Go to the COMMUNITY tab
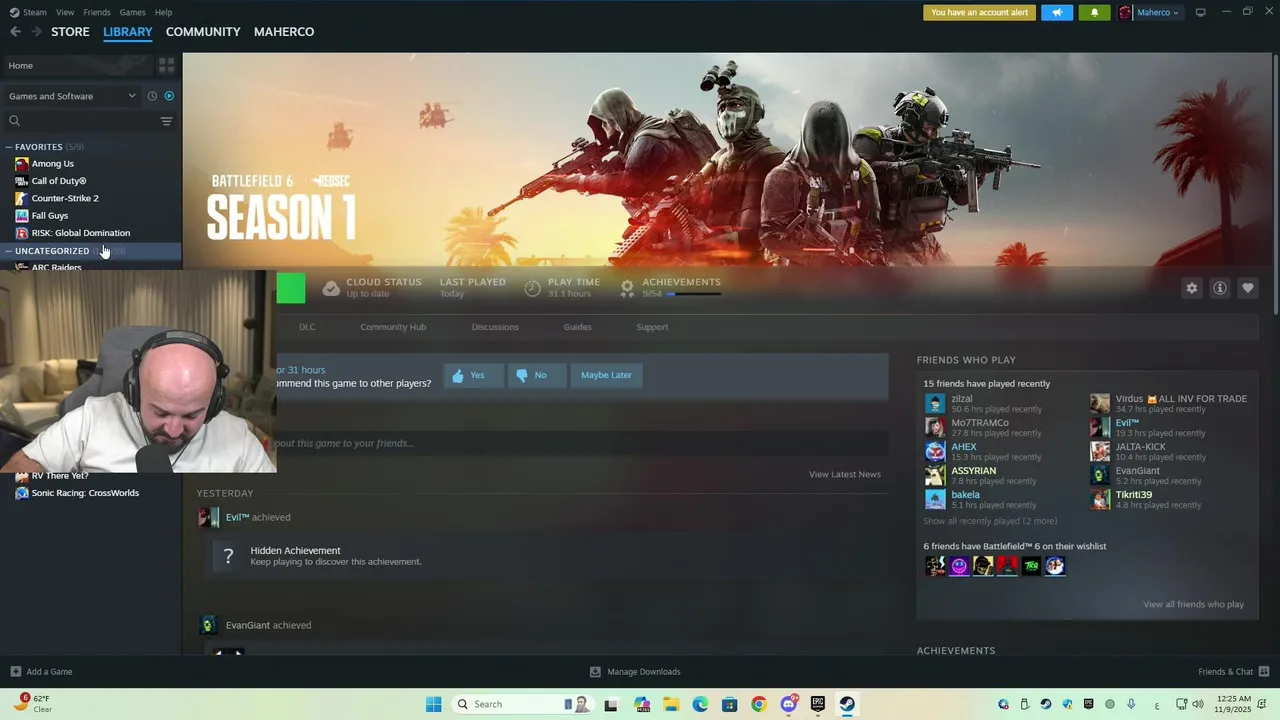 click(203, 32)
